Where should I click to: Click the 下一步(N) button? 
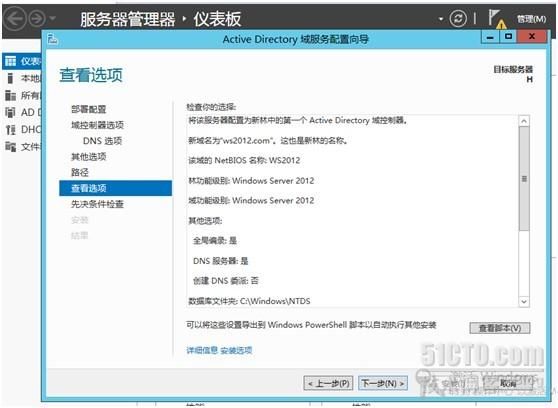[383, 383]
